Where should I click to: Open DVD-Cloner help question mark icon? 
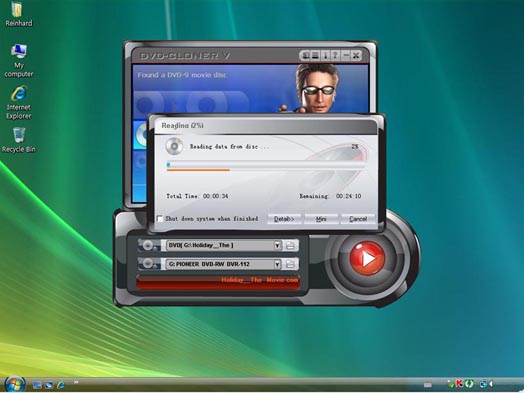click(335, 55)
